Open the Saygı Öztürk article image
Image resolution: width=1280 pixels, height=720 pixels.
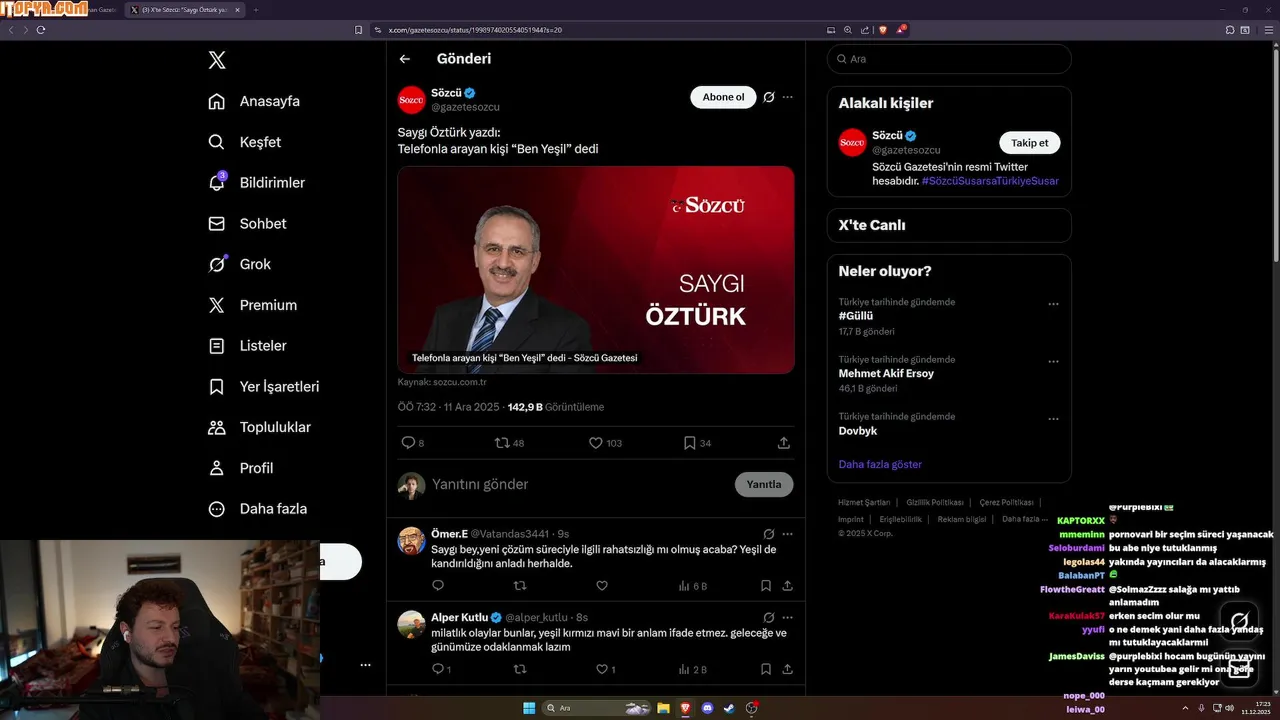coord(596,270)
